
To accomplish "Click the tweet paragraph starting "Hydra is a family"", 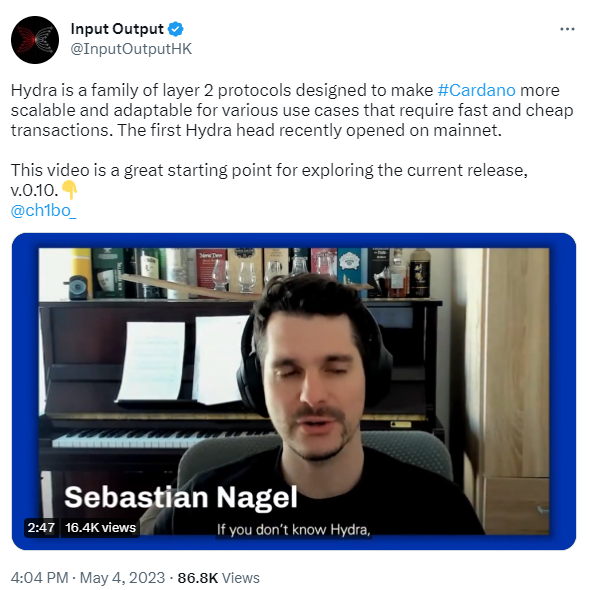I will [292, 110].
